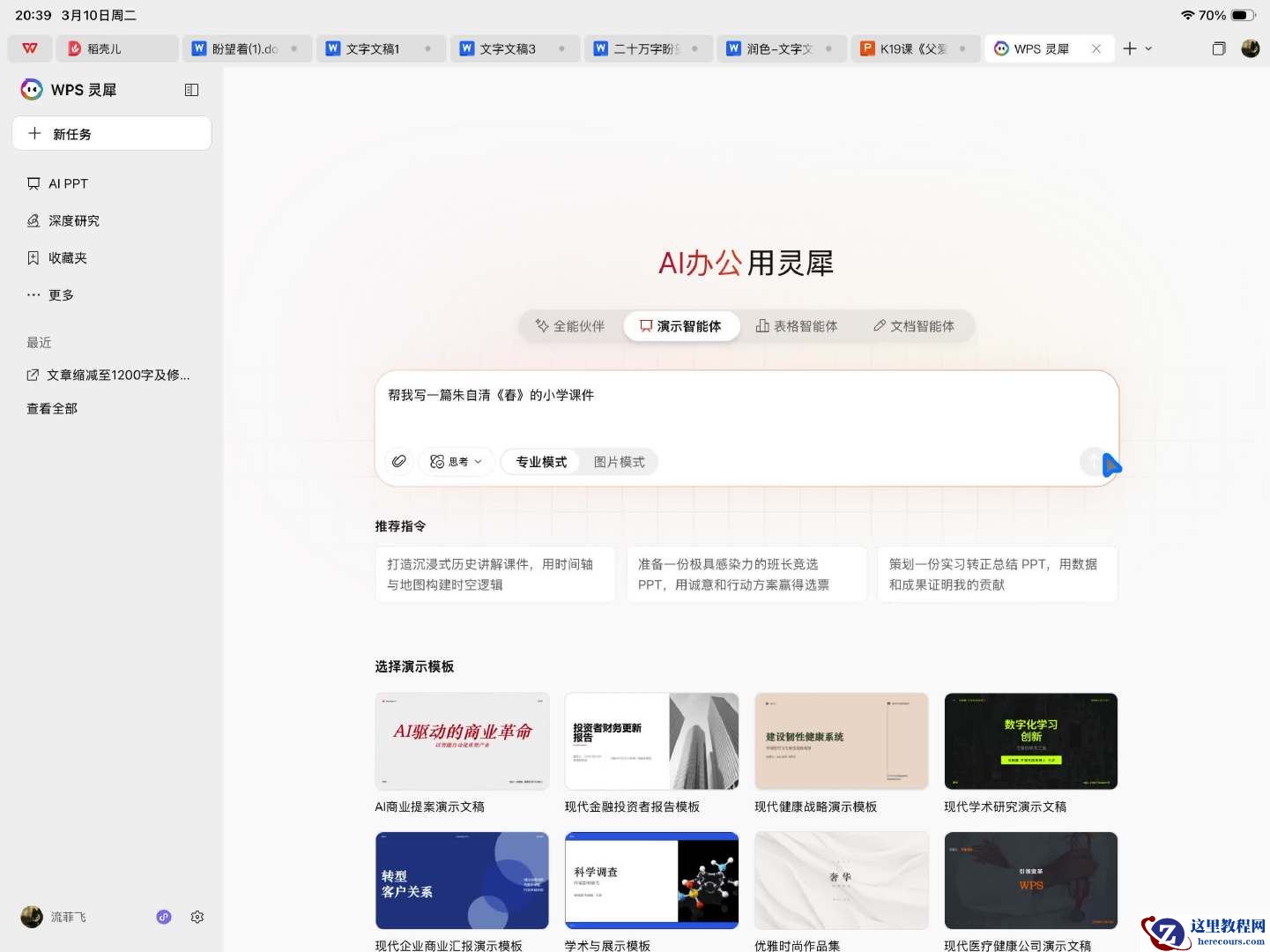
Task: Open the WPS home tab icon
Action: 30,48
